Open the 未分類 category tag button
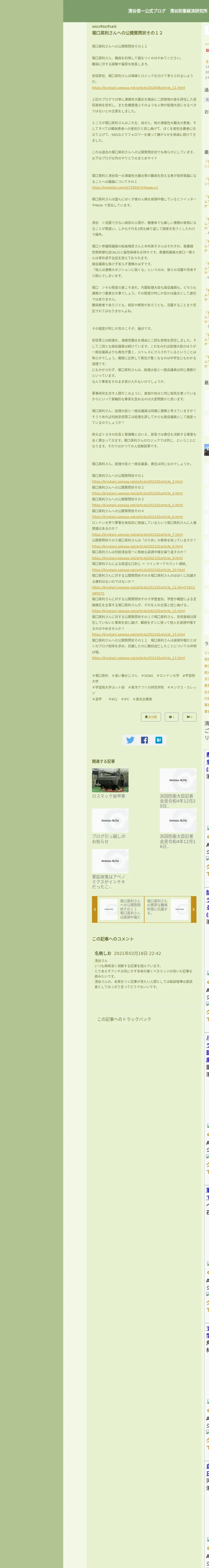 click(x=151, y=717)
